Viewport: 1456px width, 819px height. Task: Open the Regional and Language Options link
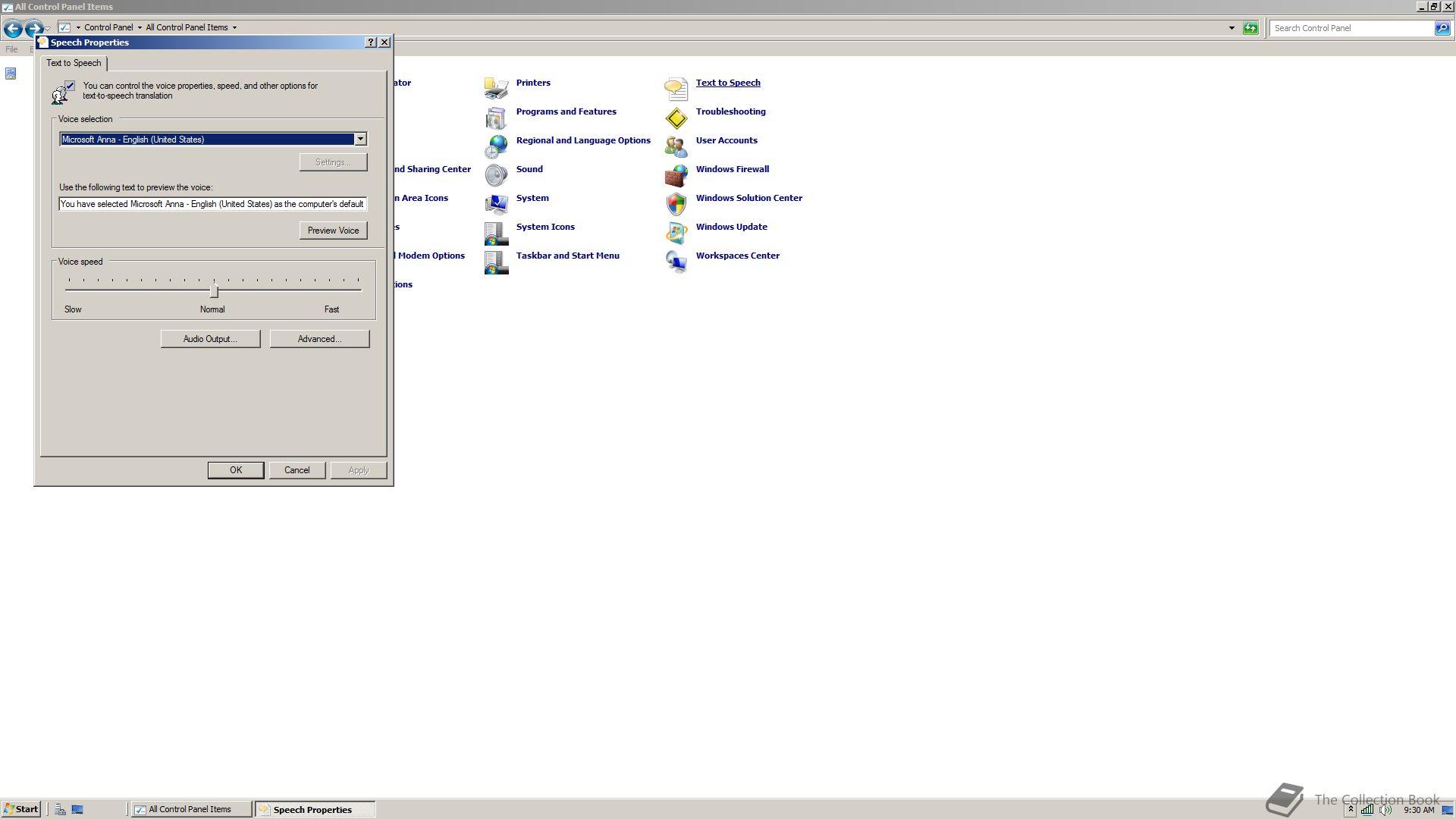tap(583, 140)
